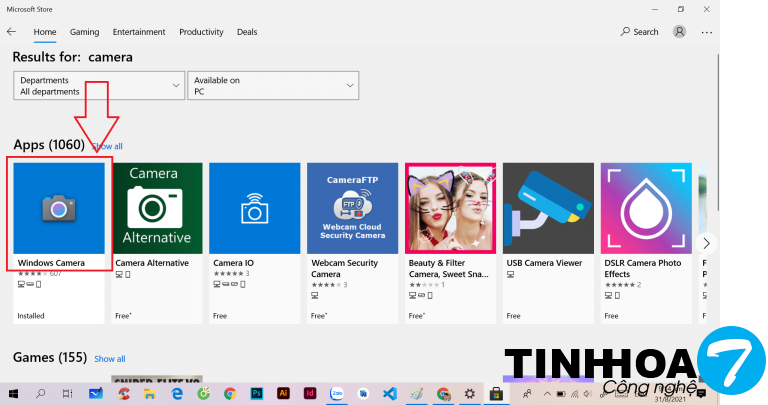Open the Beauty & Filter Camera app
The width and height of the screenshot is (768, 405).
(450, 208)
